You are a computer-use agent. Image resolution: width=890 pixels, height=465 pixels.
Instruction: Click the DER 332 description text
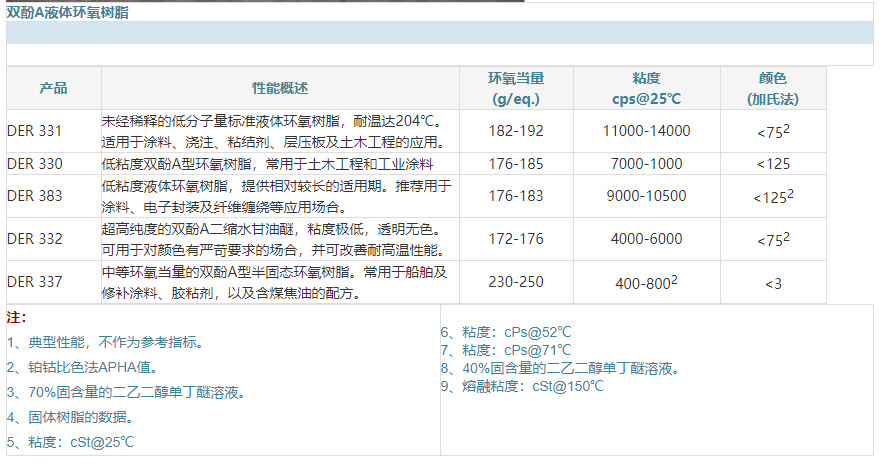point(274,239)
